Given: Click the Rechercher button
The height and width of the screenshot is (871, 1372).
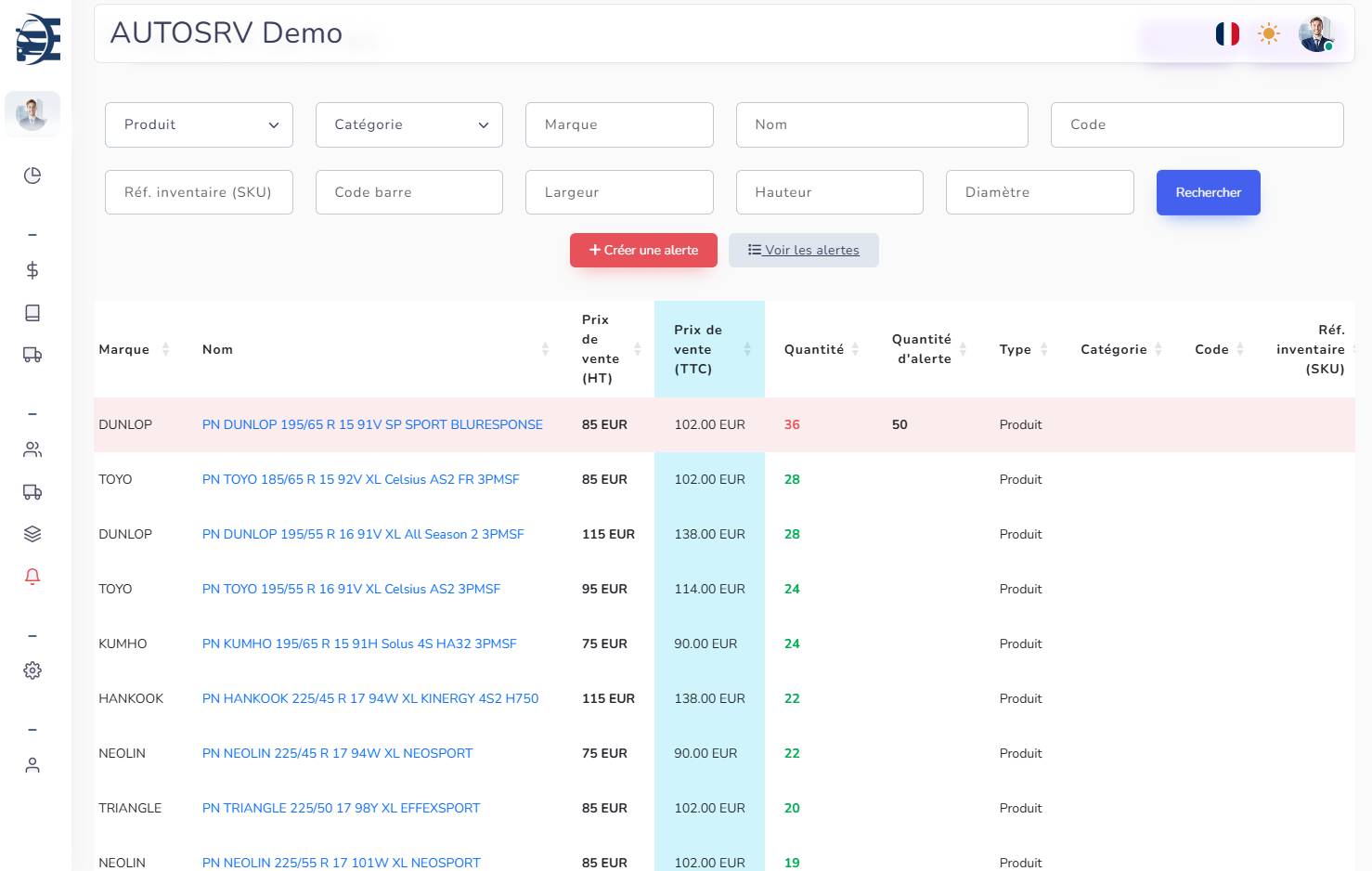Looking at the screenshot, I should click(x=1209, y=192).
